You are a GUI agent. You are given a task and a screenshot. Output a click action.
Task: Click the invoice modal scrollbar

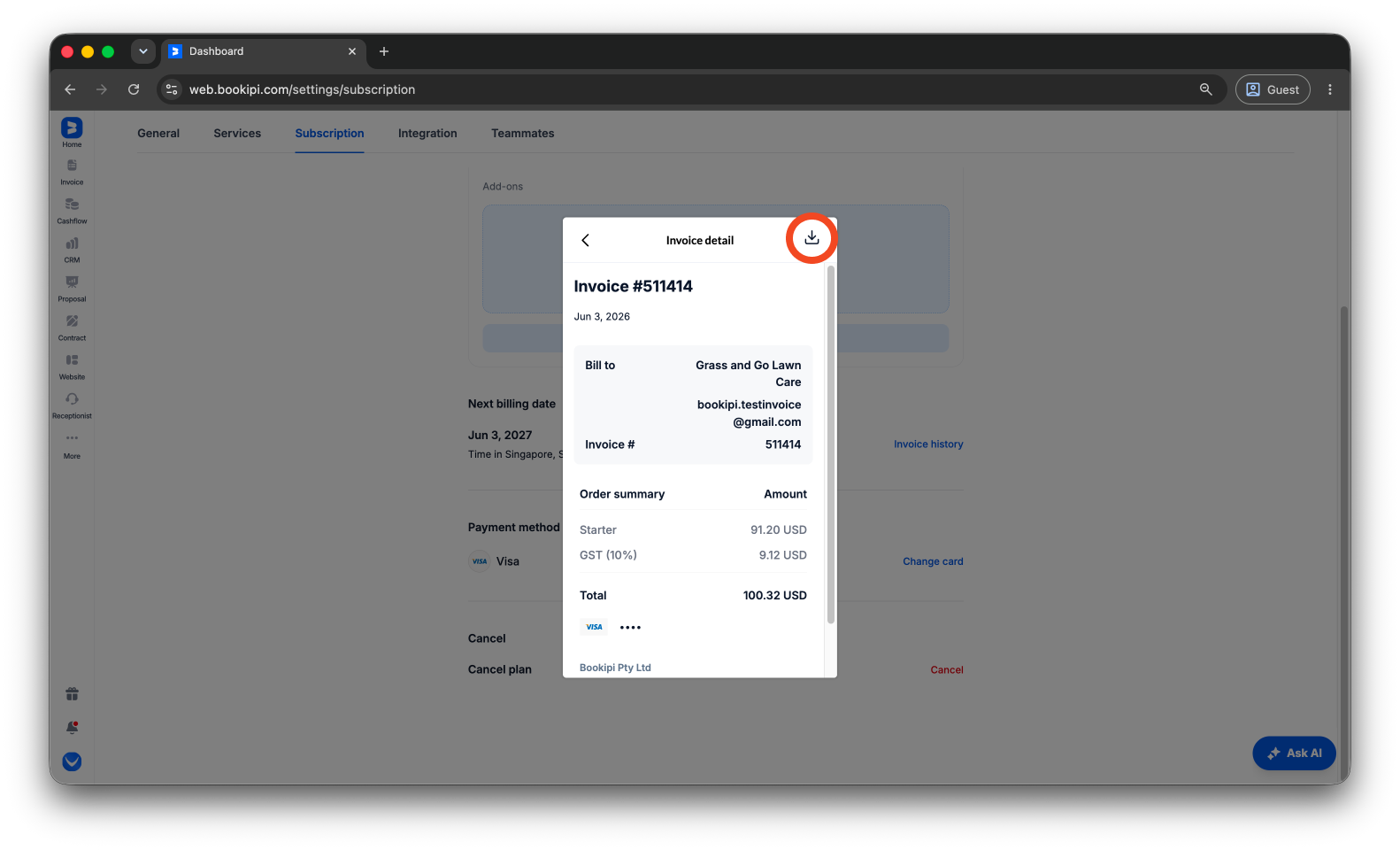830,444
